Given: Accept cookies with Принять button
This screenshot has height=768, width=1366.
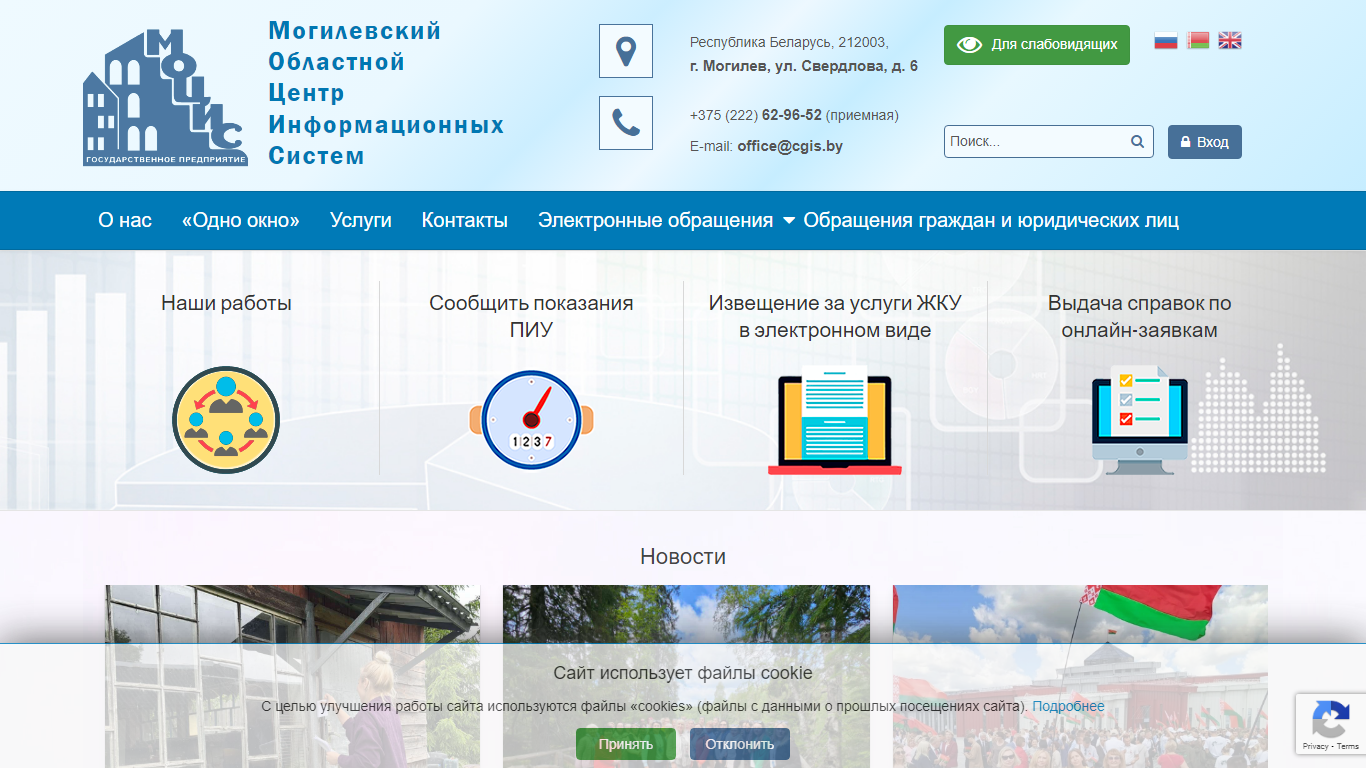Looking at the screenshot, I should [626, 744].
